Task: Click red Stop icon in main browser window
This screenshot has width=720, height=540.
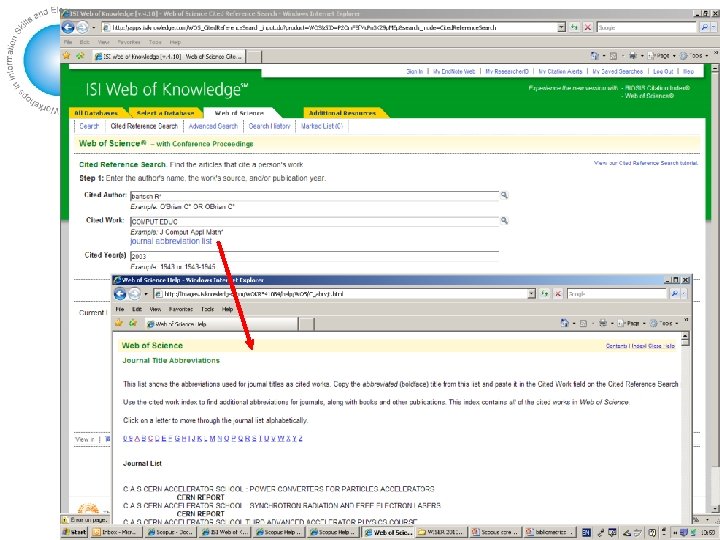Action: 588,28
